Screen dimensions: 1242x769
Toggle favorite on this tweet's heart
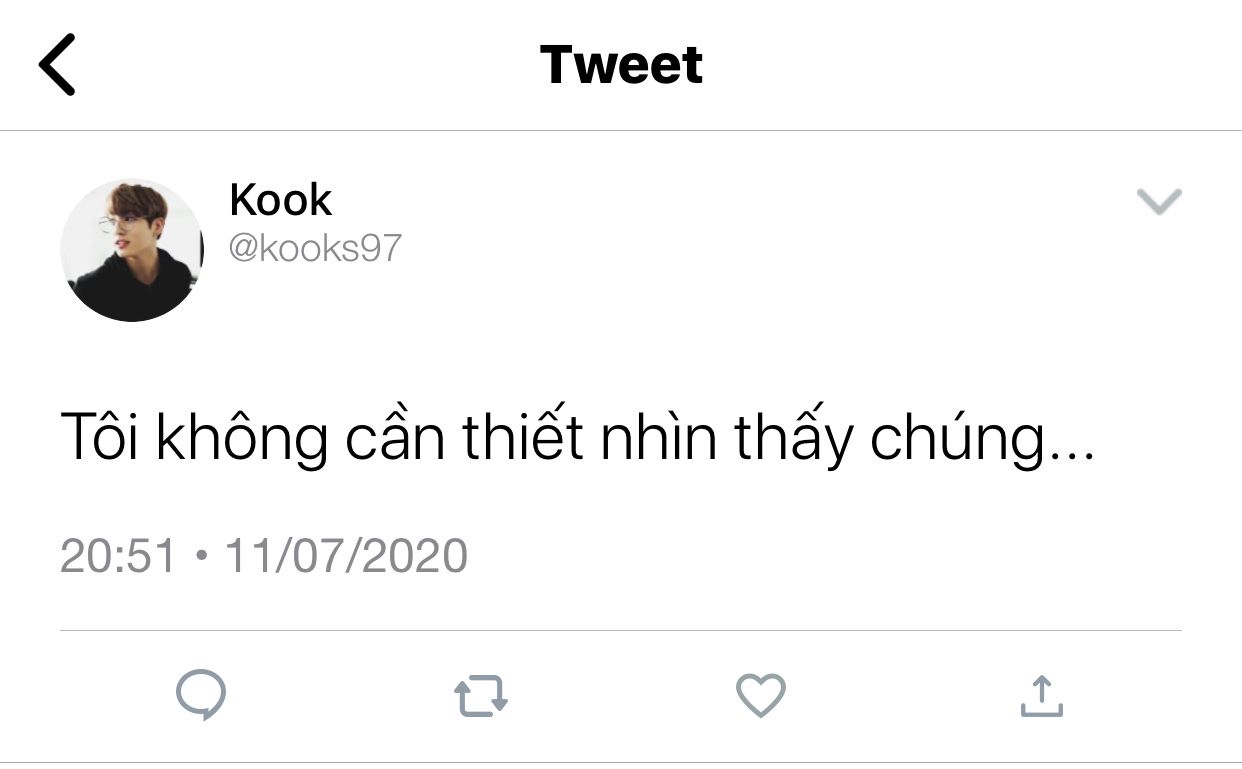tap(761, 696)
